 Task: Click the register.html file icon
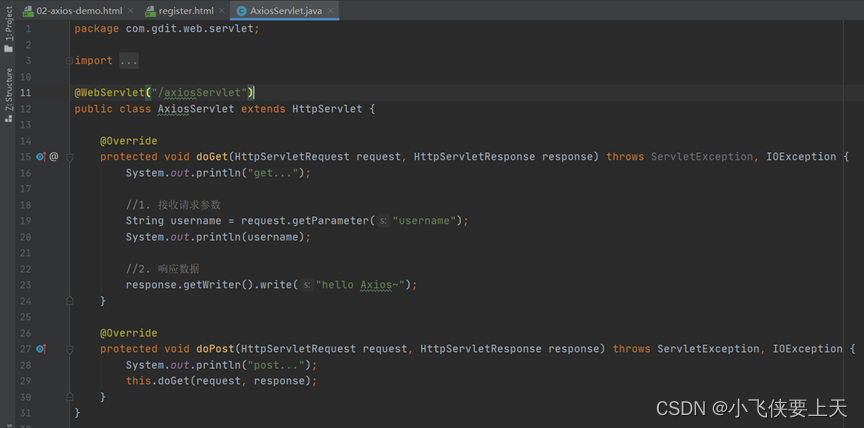coord(151,10)
